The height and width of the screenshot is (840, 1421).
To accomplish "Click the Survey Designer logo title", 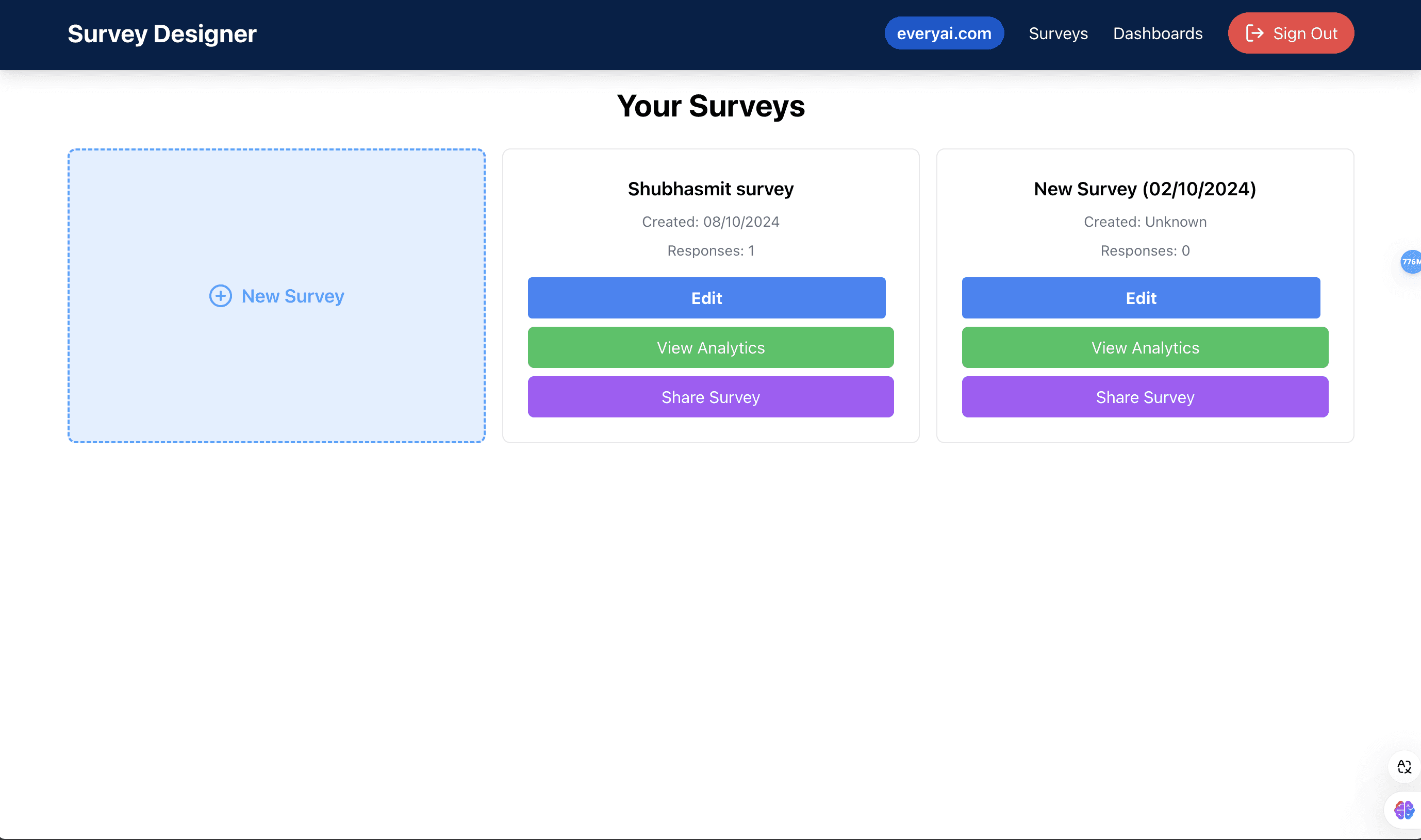I will coord(162,34).
